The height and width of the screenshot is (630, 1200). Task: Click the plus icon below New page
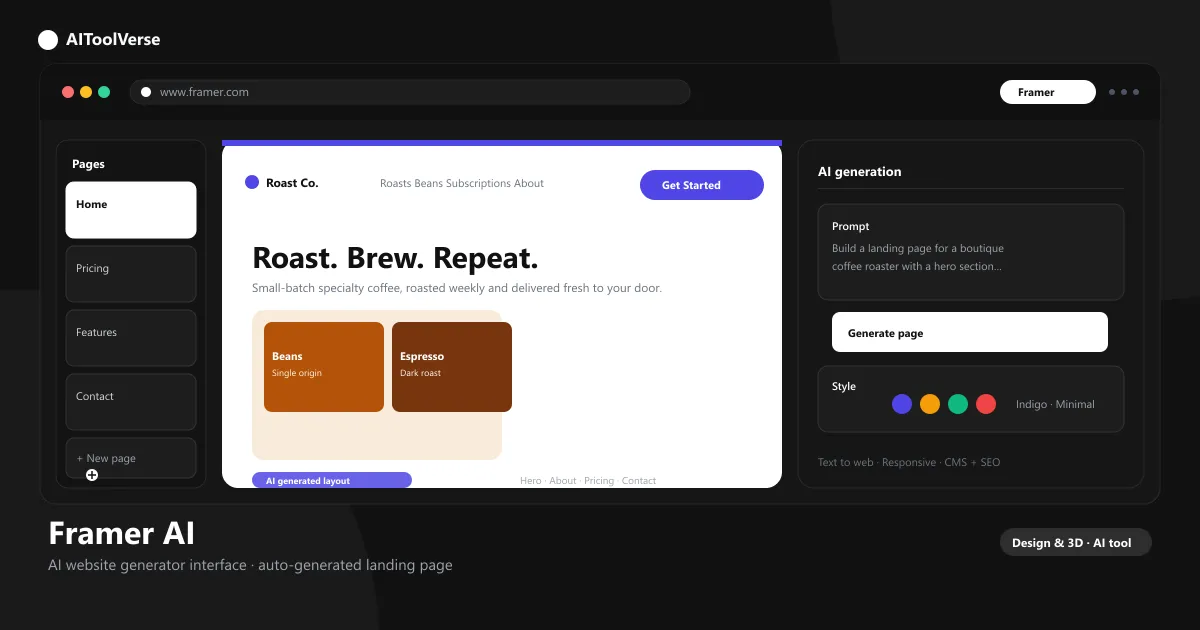(x=92, y=475)
